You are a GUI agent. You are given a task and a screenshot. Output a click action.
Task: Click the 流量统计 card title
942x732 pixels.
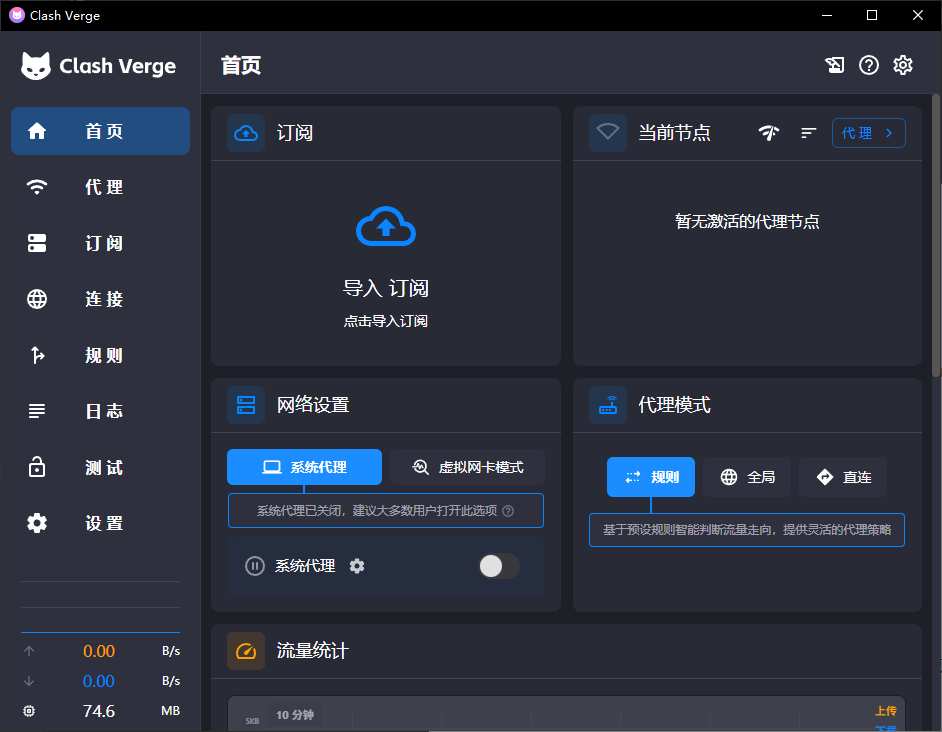click(313, 651)
